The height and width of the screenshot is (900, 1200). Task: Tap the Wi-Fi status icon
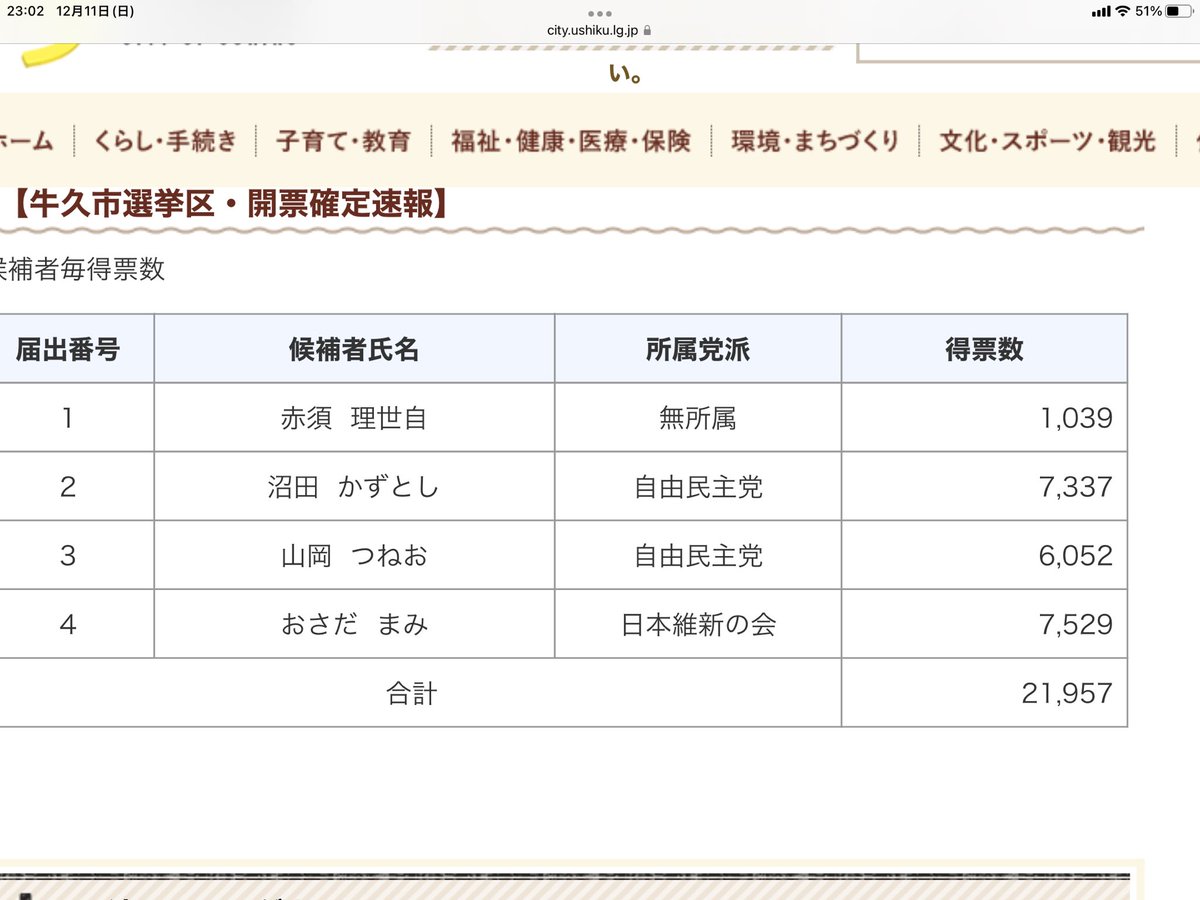point(1122,11)
